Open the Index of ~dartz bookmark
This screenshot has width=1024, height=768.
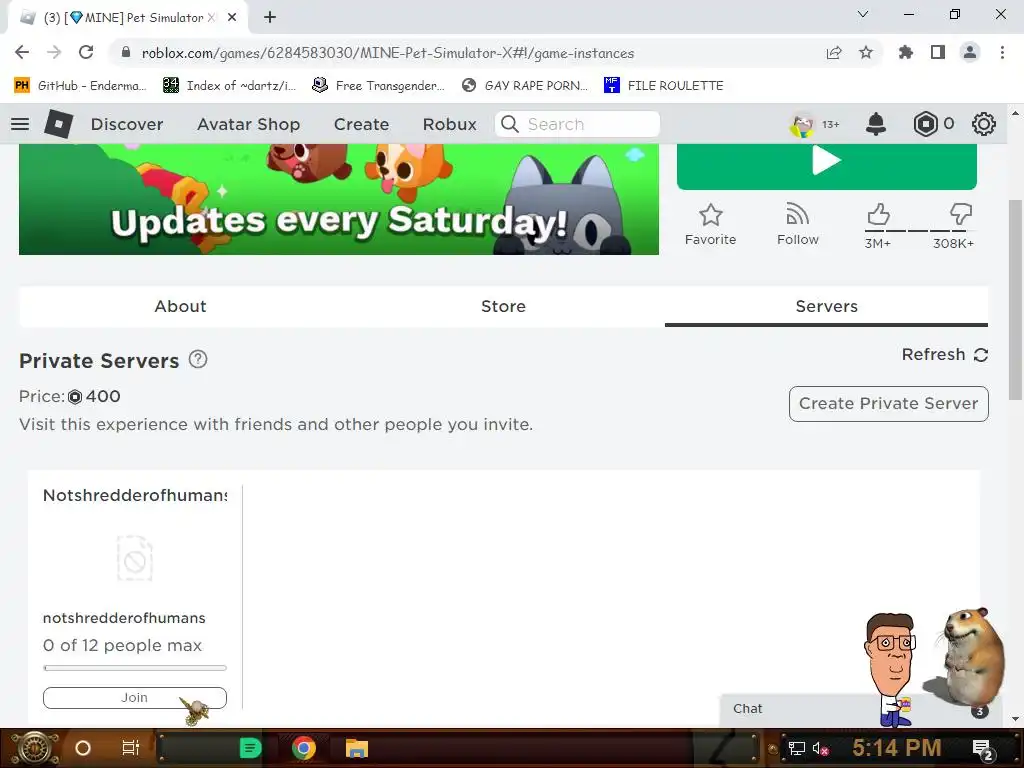pyautogui.click(x=229, y=86)
